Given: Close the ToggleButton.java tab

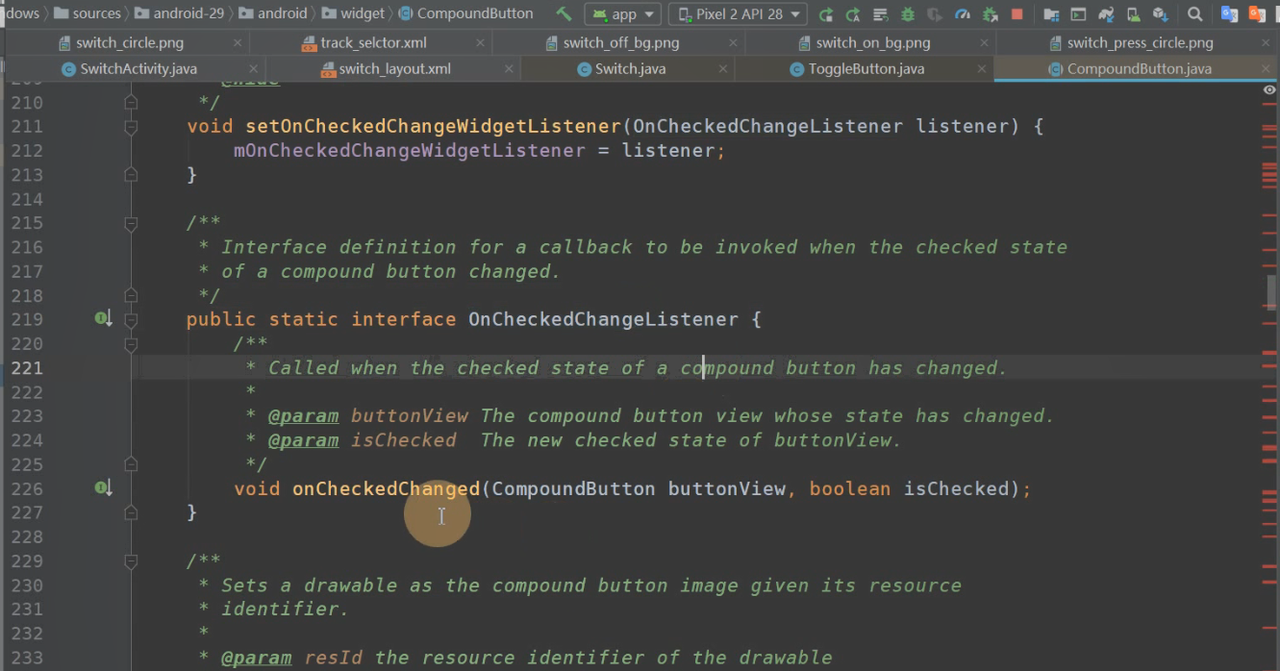Looking at the screenshot, I should tap(982, 69).
